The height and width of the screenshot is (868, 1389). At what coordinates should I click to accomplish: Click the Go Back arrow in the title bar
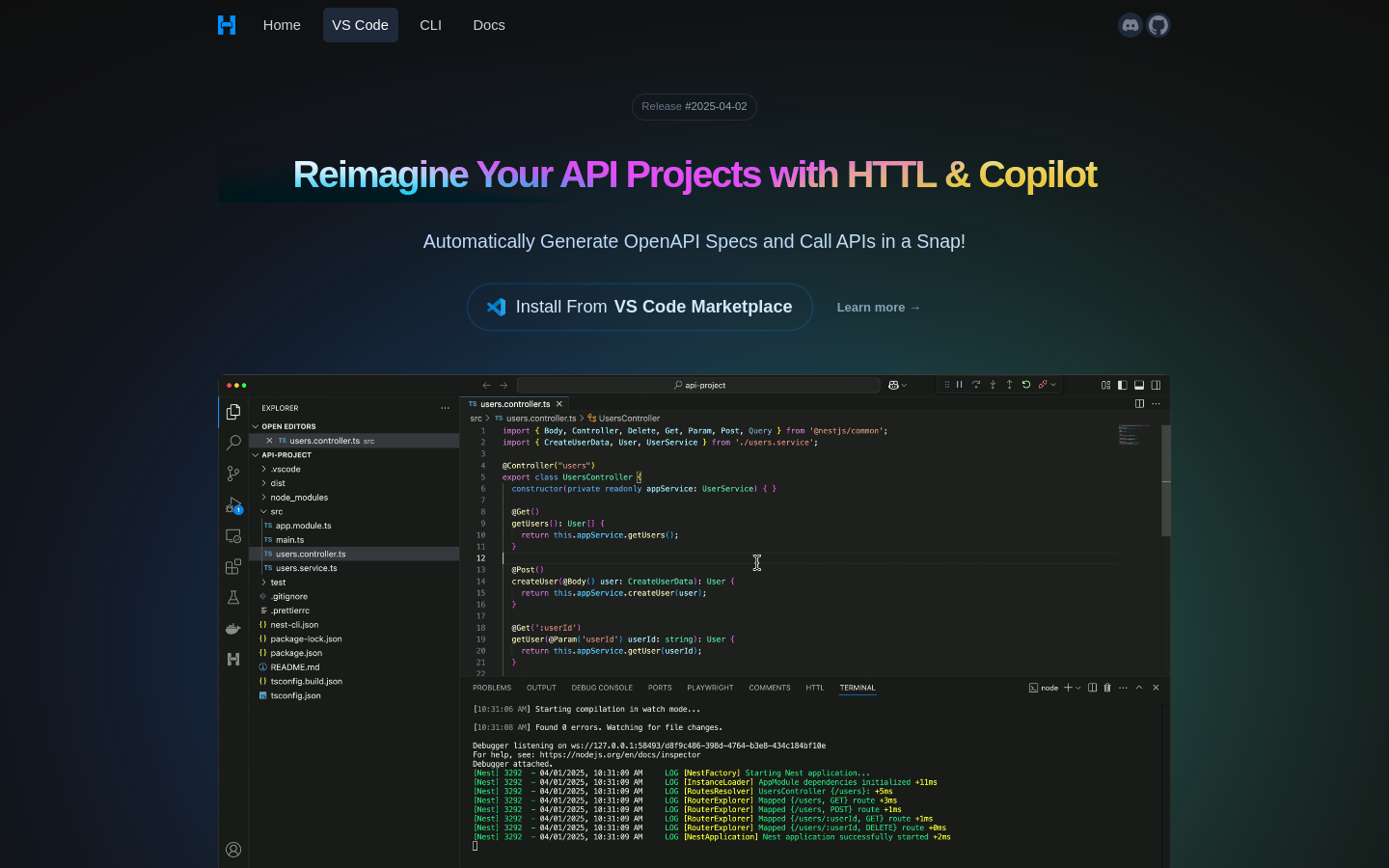coord(486,385)
